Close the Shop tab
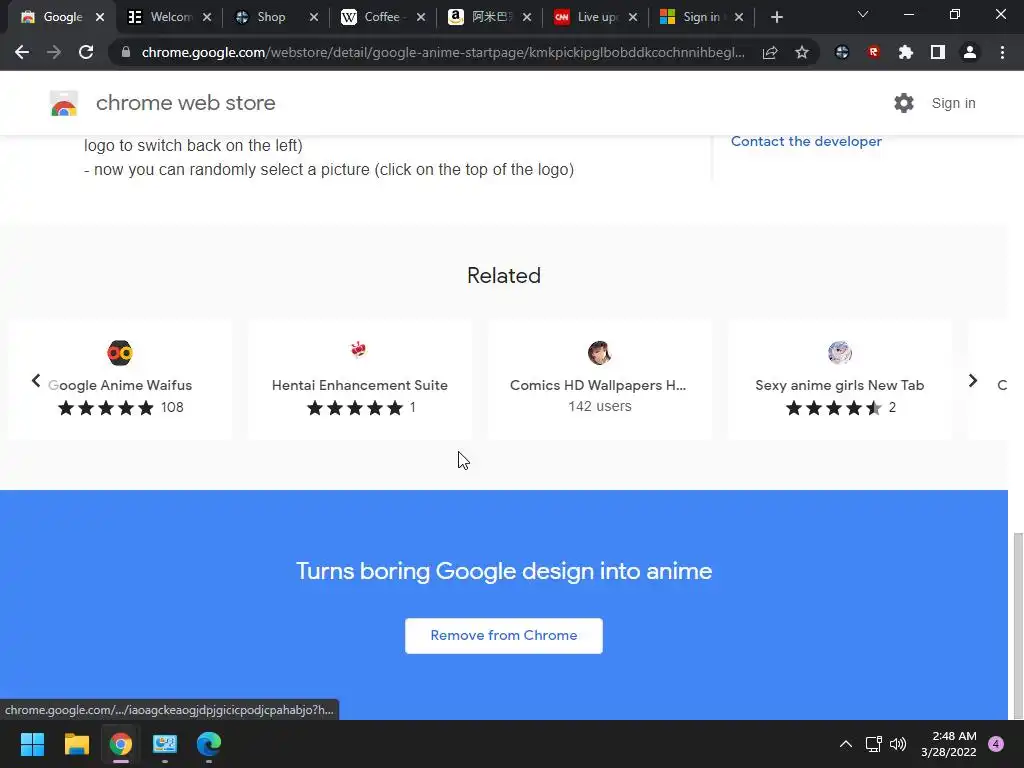 [x=314, y=18]
